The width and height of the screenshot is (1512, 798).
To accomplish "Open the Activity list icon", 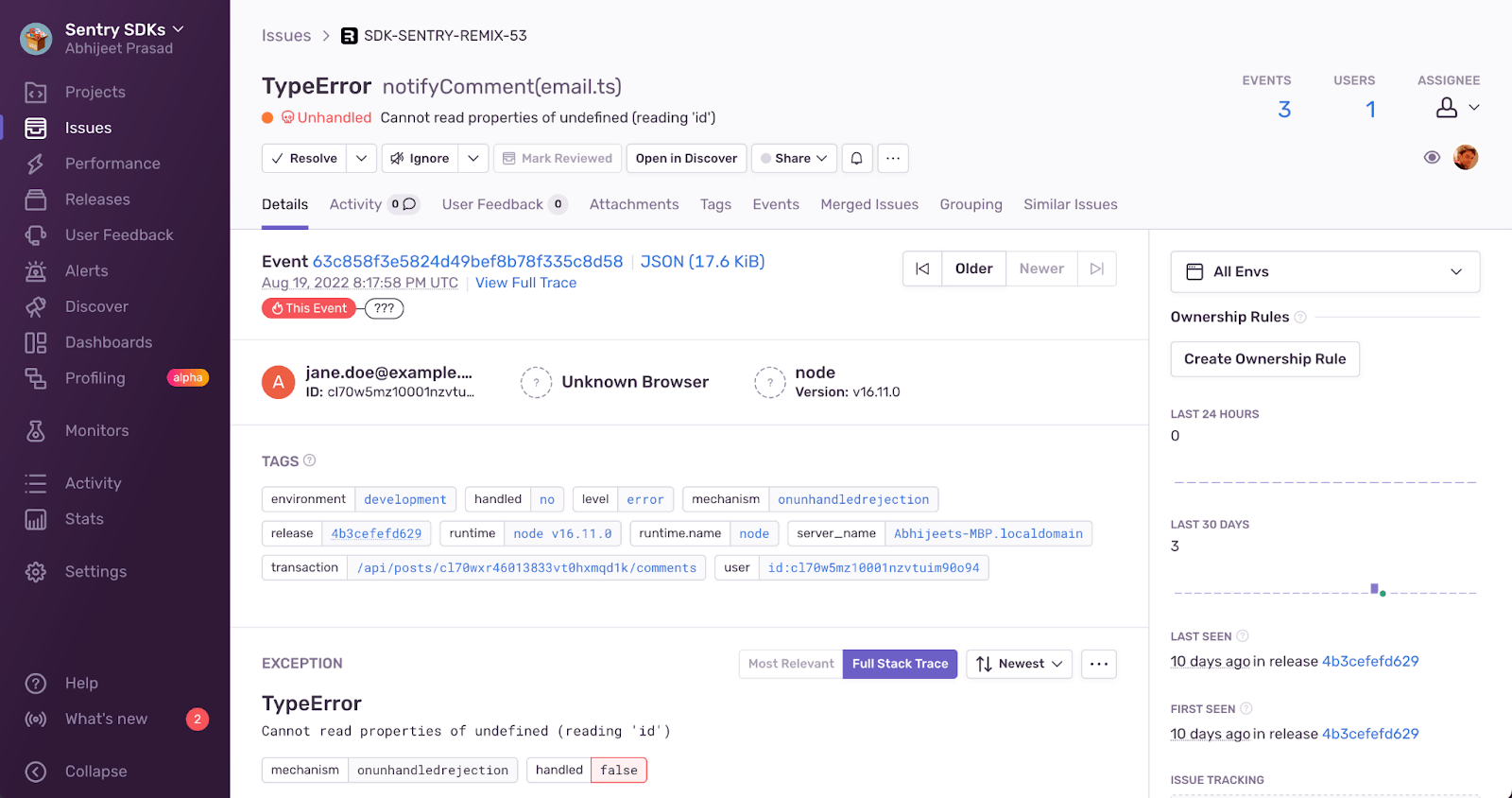I will coord(36,483).
